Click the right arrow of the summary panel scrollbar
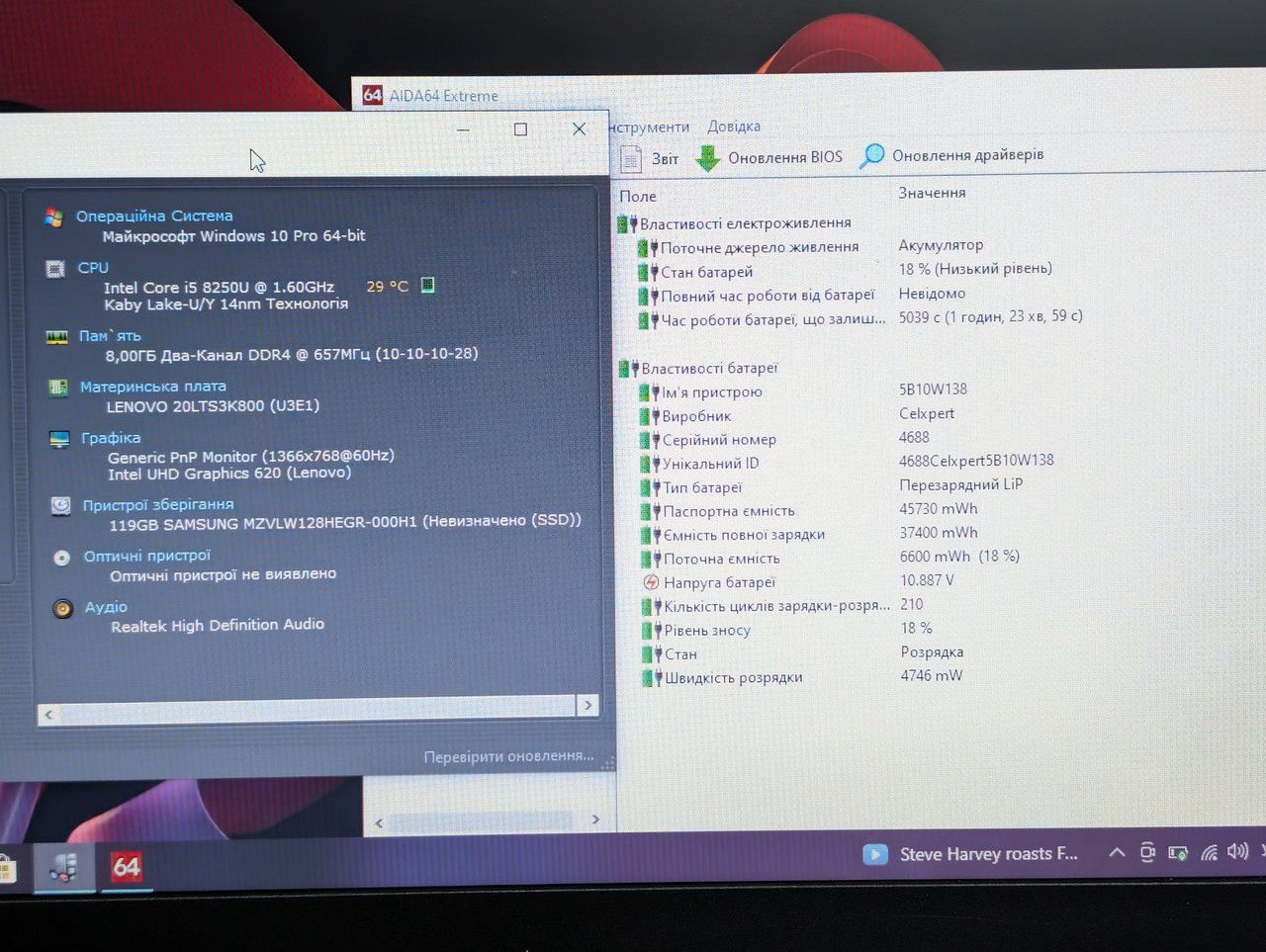This screenshot has width=1266, height=952. (x=588, y=705)
